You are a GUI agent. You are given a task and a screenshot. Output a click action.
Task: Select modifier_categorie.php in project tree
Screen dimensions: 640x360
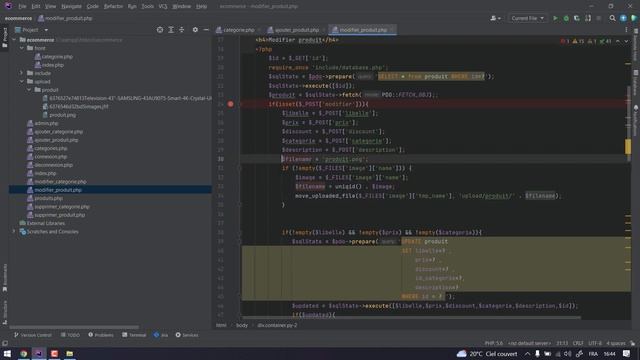(60, 182)
